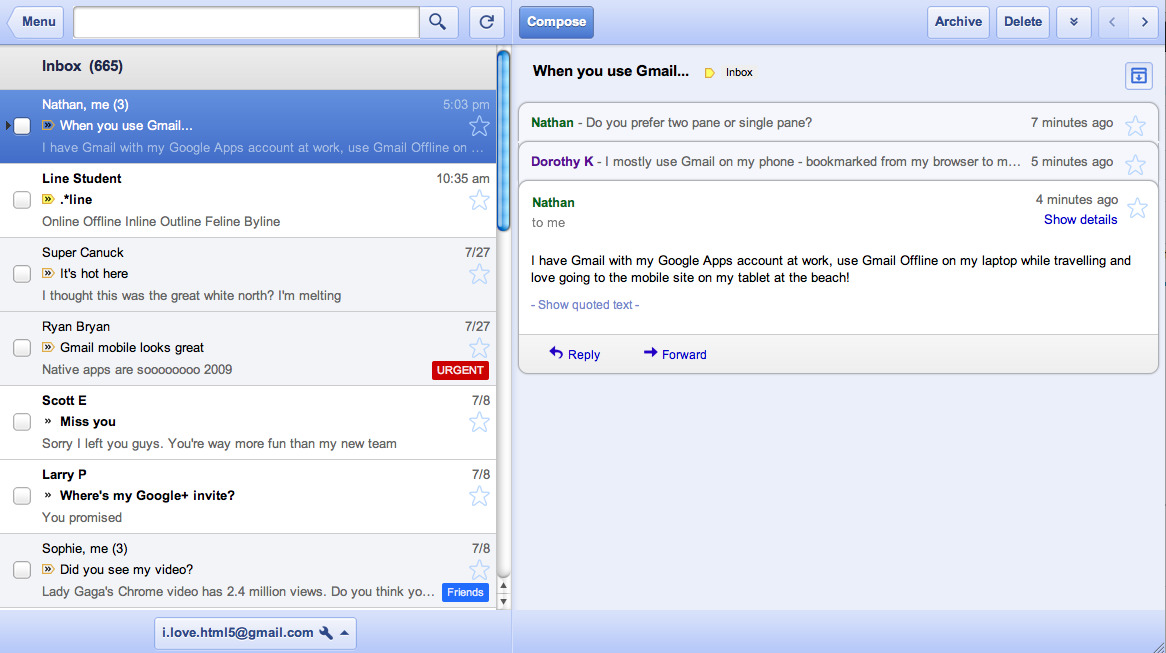Open the Menu

point(36,21)
